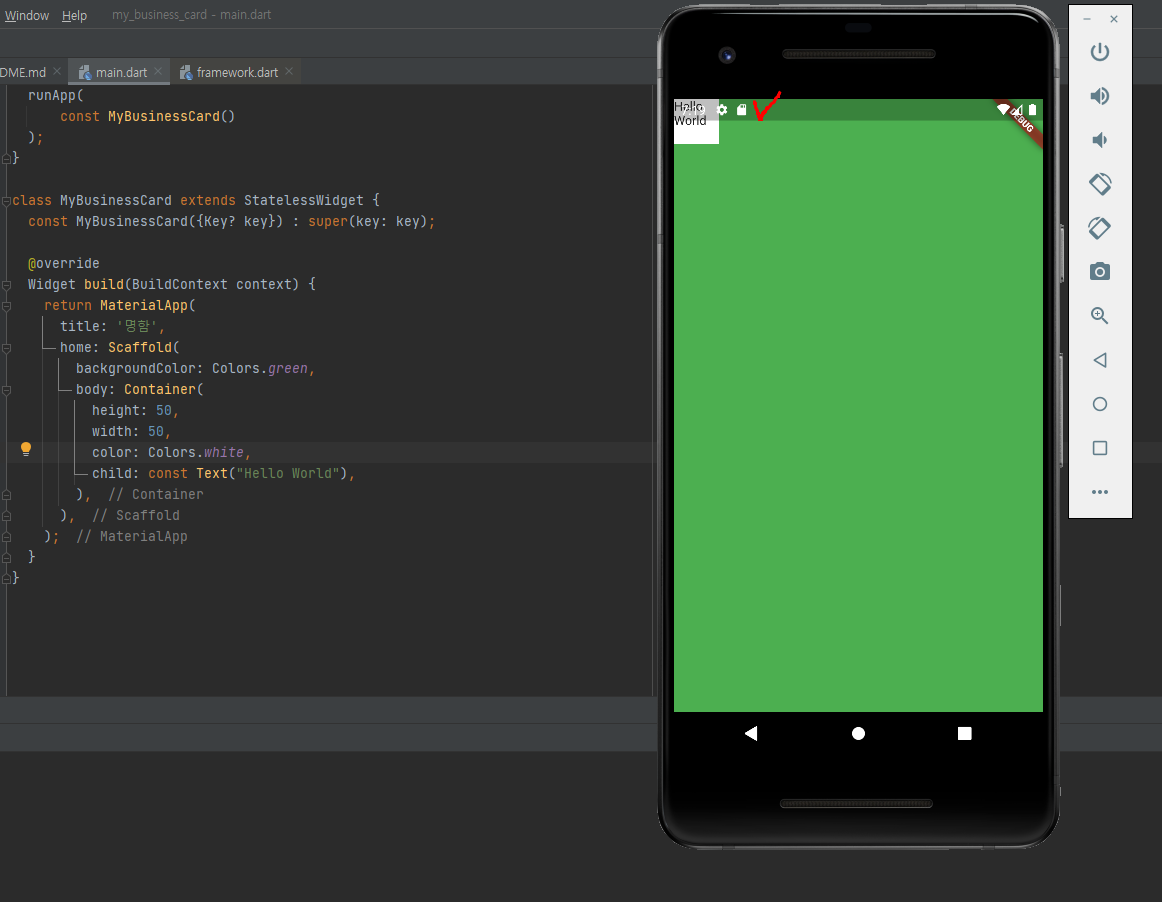
Task: Raise emulator volume with volume up icon
Action: pos(1100,96)
